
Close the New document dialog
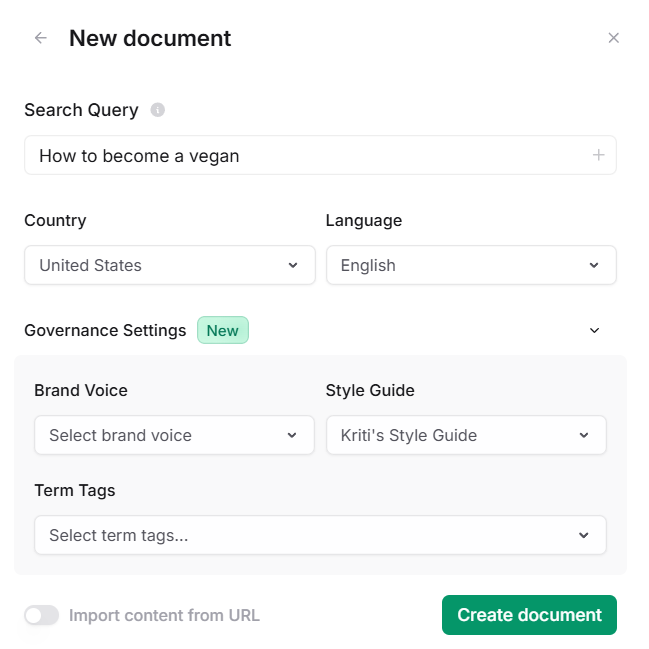click(614, 38)
